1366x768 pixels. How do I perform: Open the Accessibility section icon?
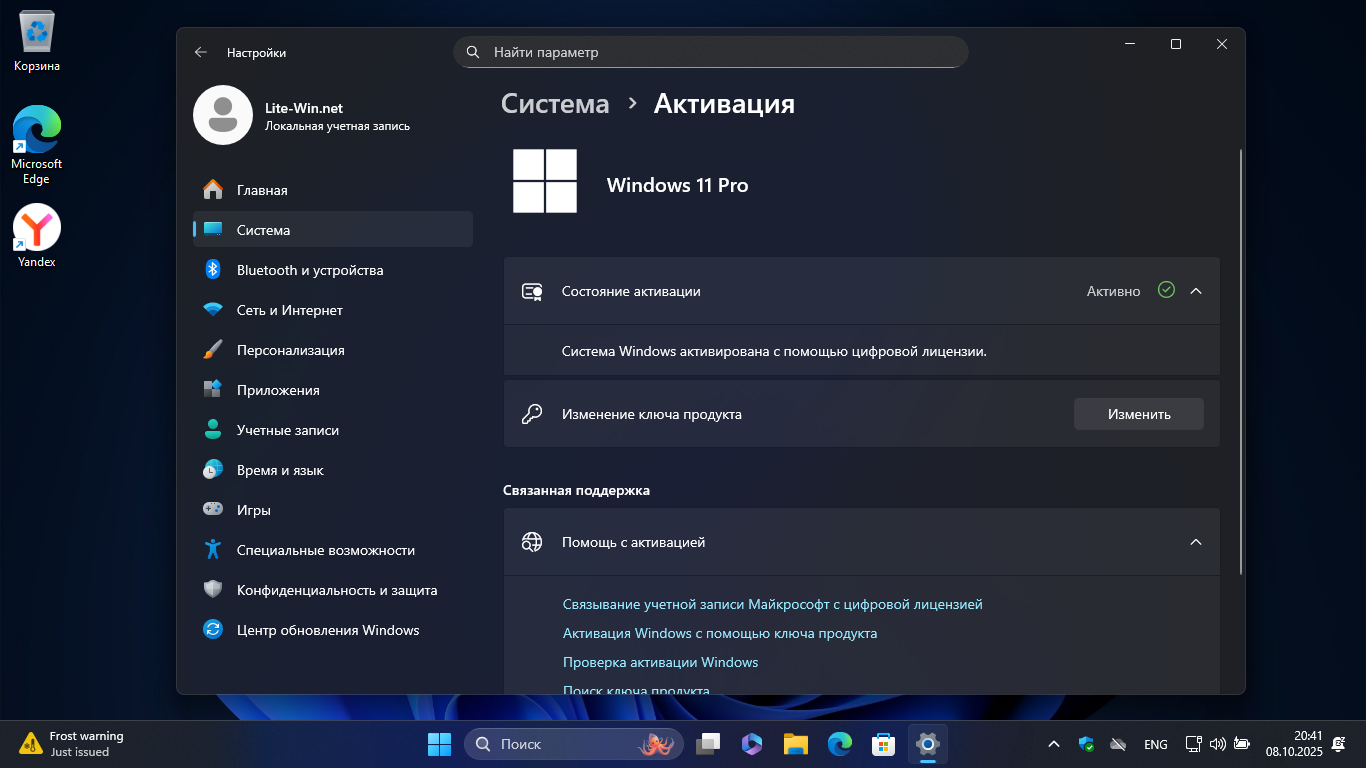(213, 550)
